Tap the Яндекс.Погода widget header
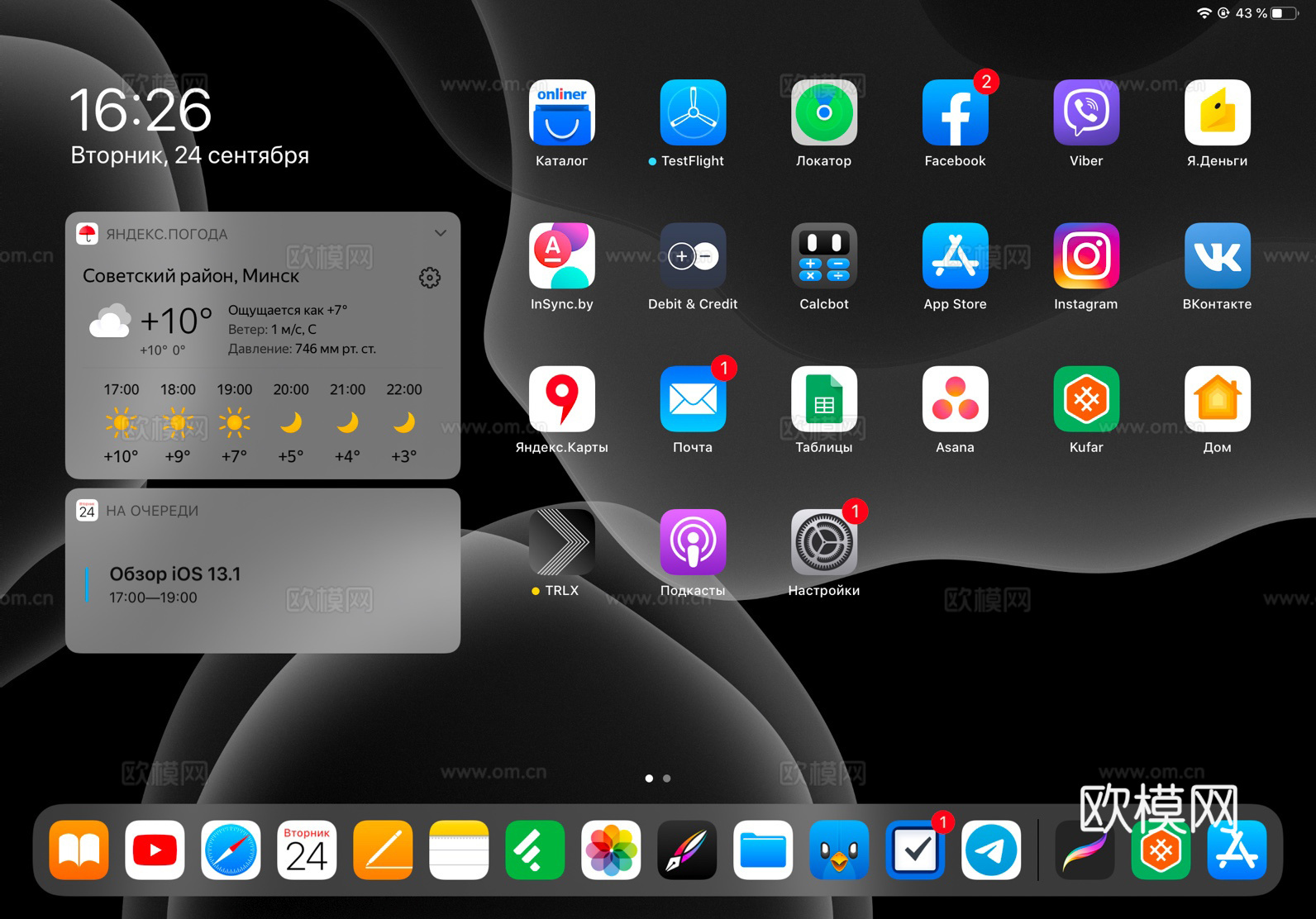The height and width of the screenshot is (919, 1316). [x=263, y=234]
